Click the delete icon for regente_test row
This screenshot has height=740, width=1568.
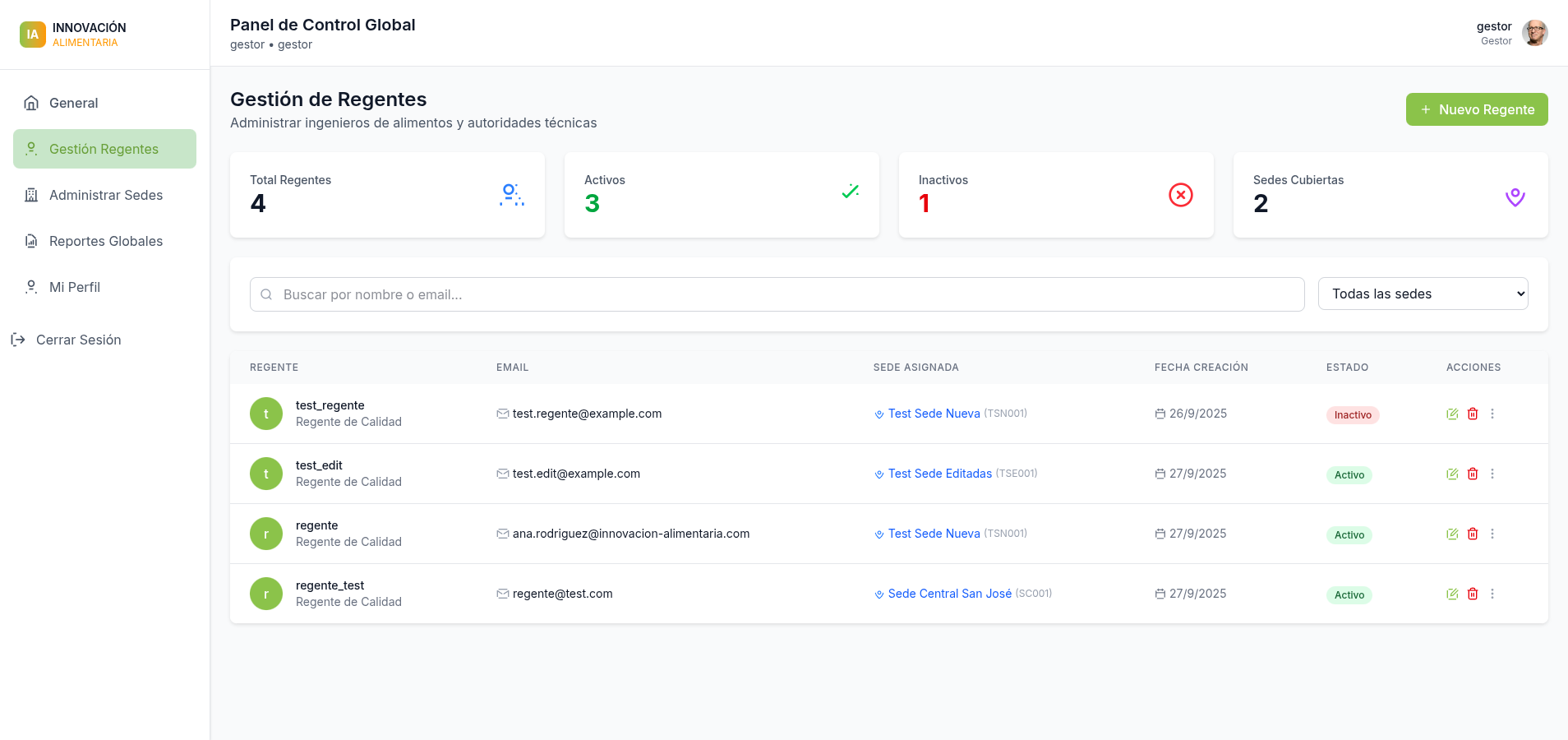(1473, 594)
